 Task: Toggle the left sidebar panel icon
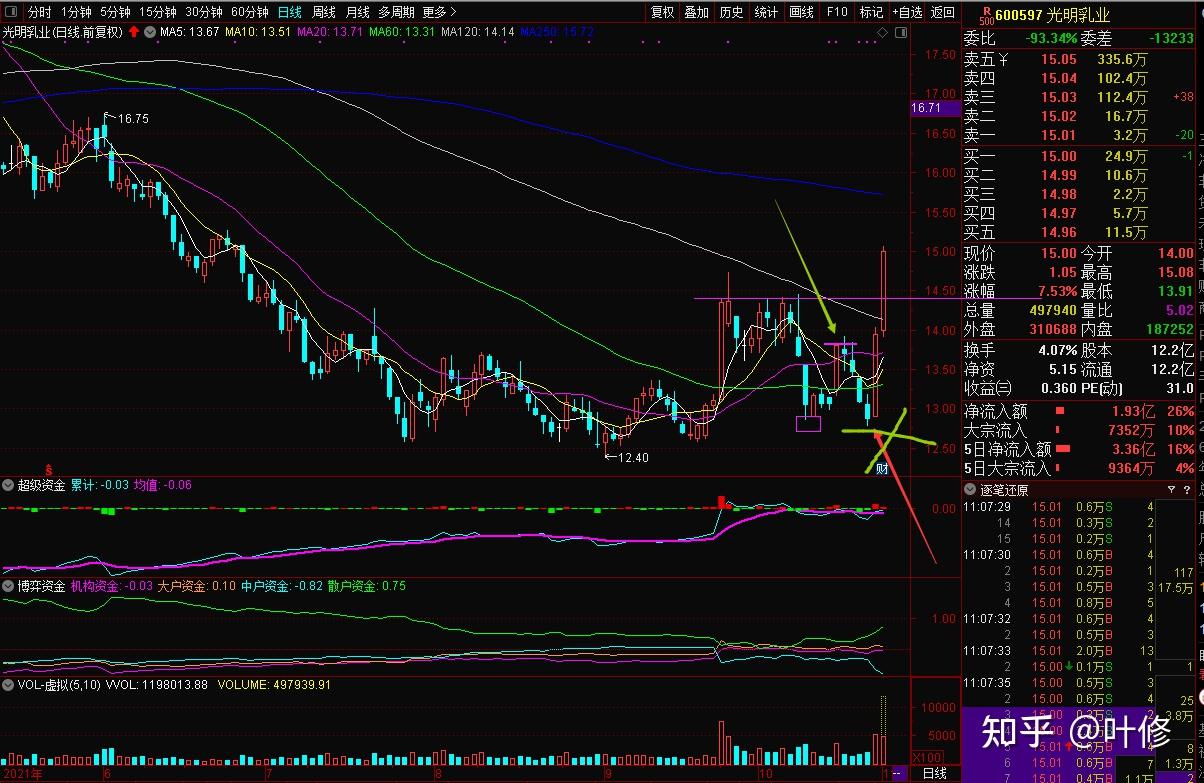pos(10,13)
